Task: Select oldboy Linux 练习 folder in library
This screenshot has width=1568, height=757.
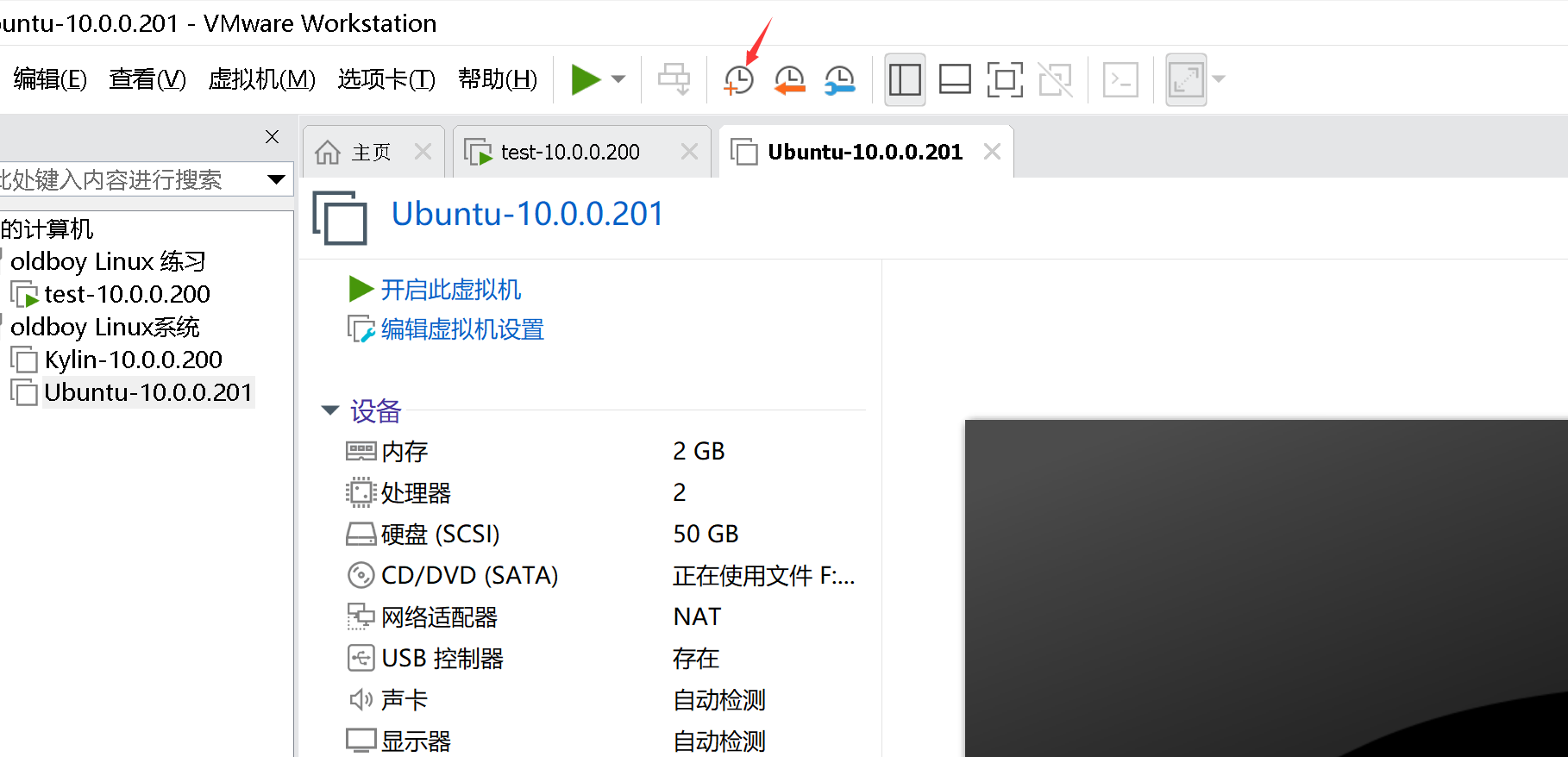Action: pos(108,261)
